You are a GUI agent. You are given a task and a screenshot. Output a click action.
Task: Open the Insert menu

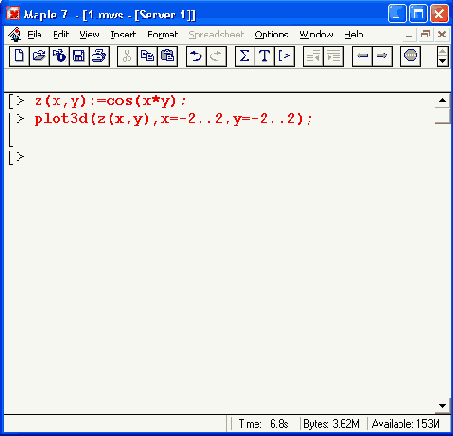[x=123, y=35]
